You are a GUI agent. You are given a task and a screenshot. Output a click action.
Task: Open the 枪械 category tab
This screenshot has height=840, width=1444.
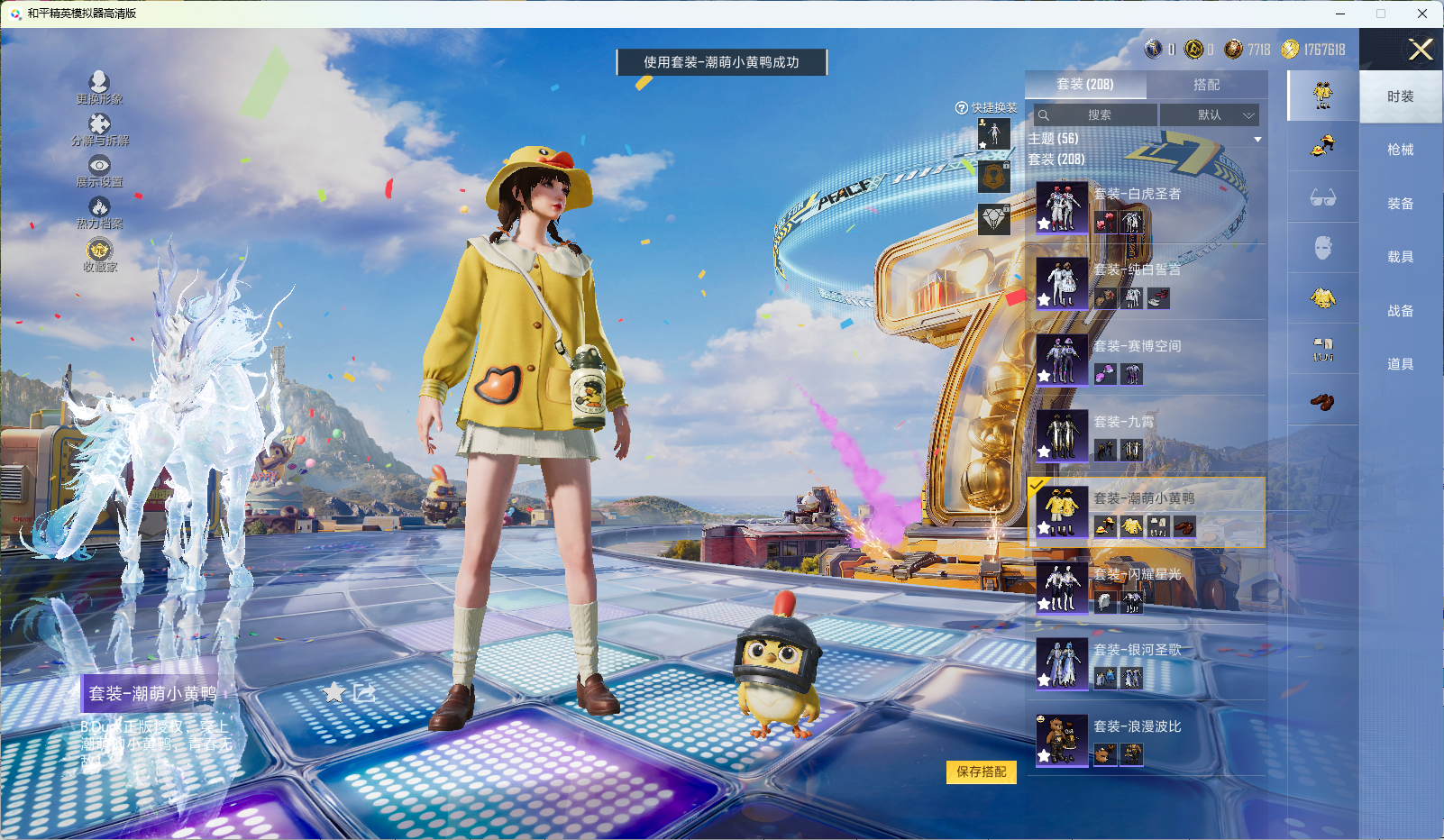[1401, 150]
